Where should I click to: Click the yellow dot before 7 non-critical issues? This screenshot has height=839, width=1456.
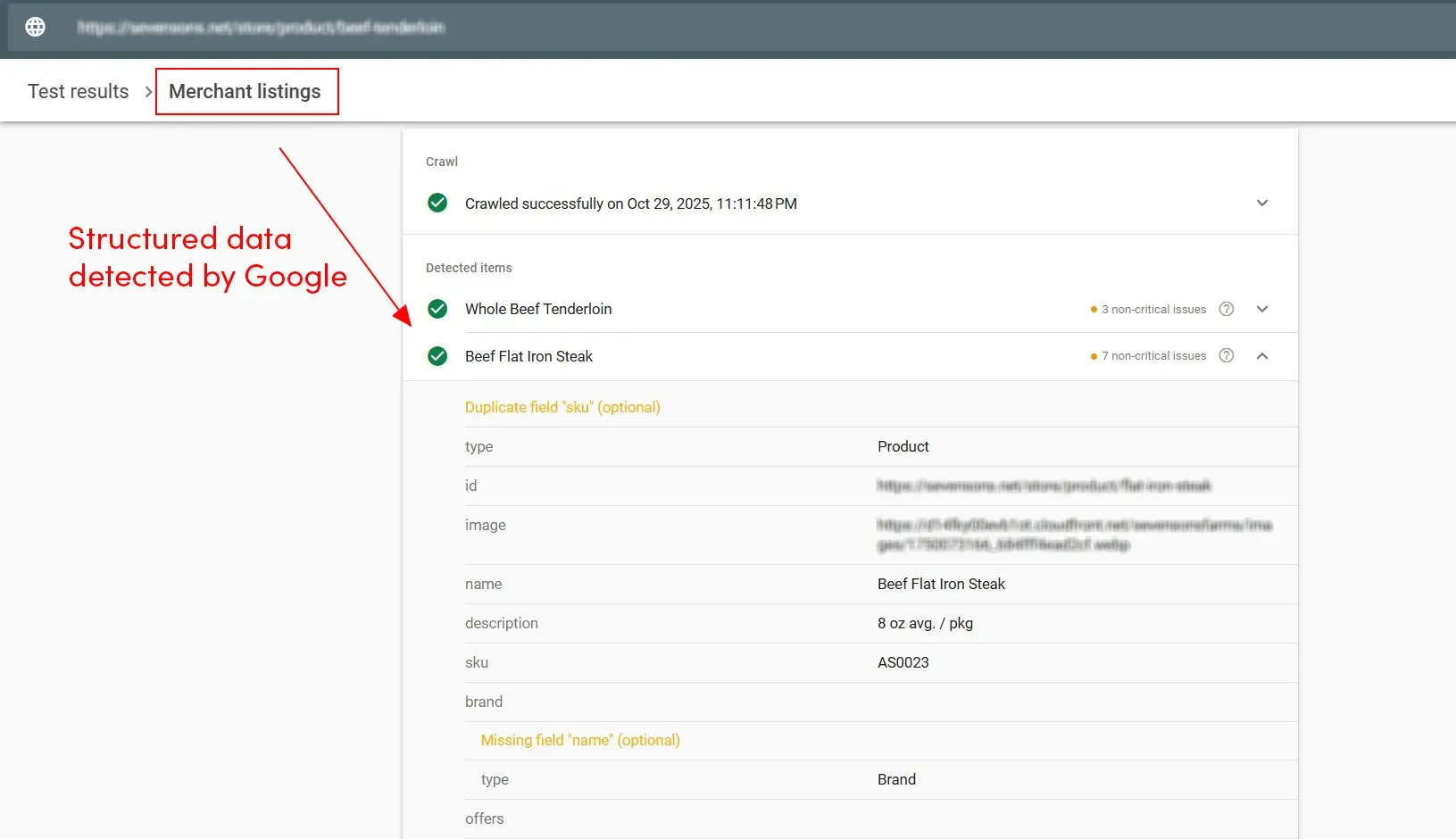point(1094,356)
